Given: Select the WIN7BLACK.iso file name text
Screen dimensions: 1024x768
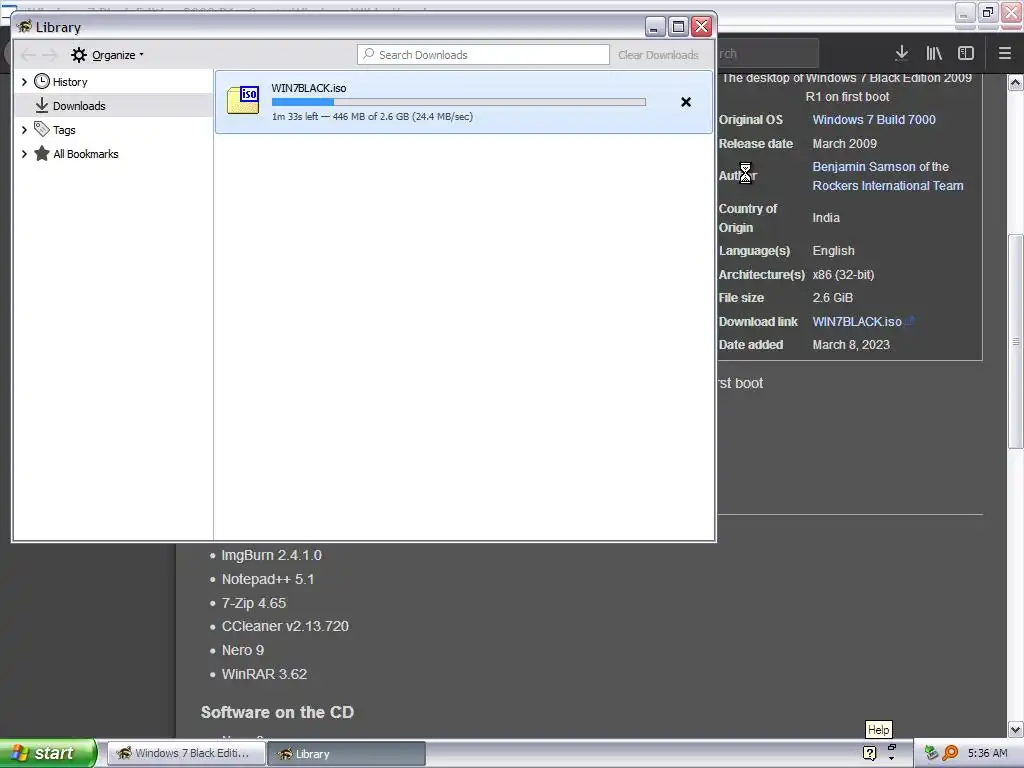Looking at the screenshot, I should click(309, 88).
